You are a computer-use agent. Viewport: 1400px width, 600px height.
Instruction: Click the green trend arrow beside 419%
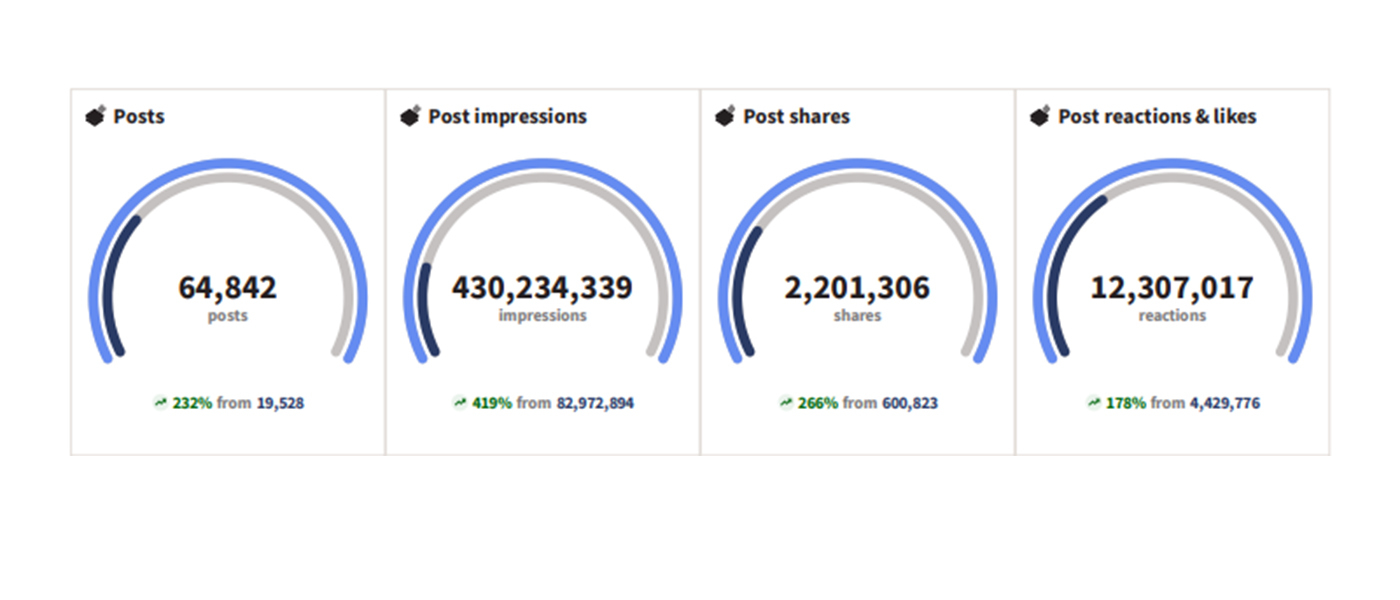460,404
